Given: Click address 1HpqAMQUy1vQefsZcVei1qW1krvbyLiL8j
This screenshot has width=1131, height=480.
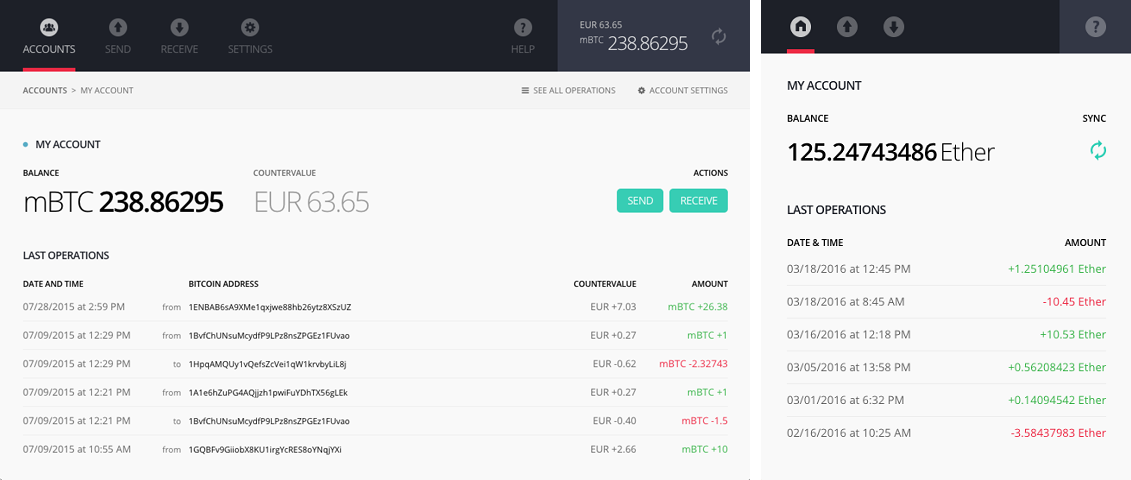Looking at the screenshot, I should pos(268,364).
